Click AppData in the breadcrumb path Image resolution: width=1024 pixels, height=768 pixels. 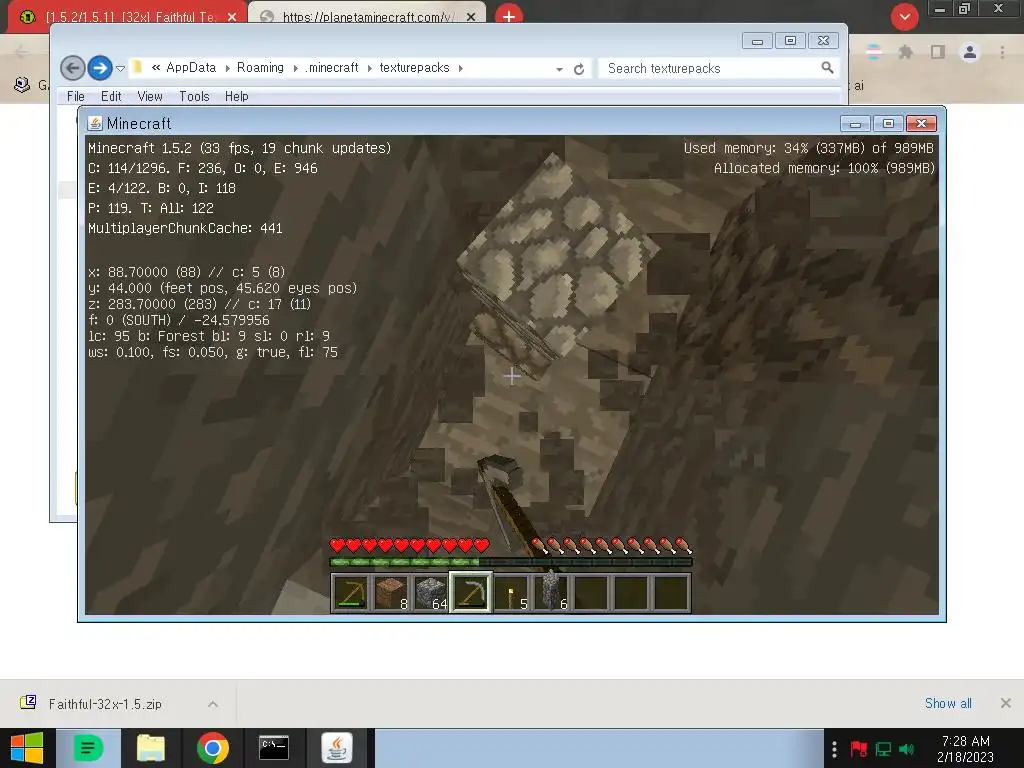coord(191,67)
